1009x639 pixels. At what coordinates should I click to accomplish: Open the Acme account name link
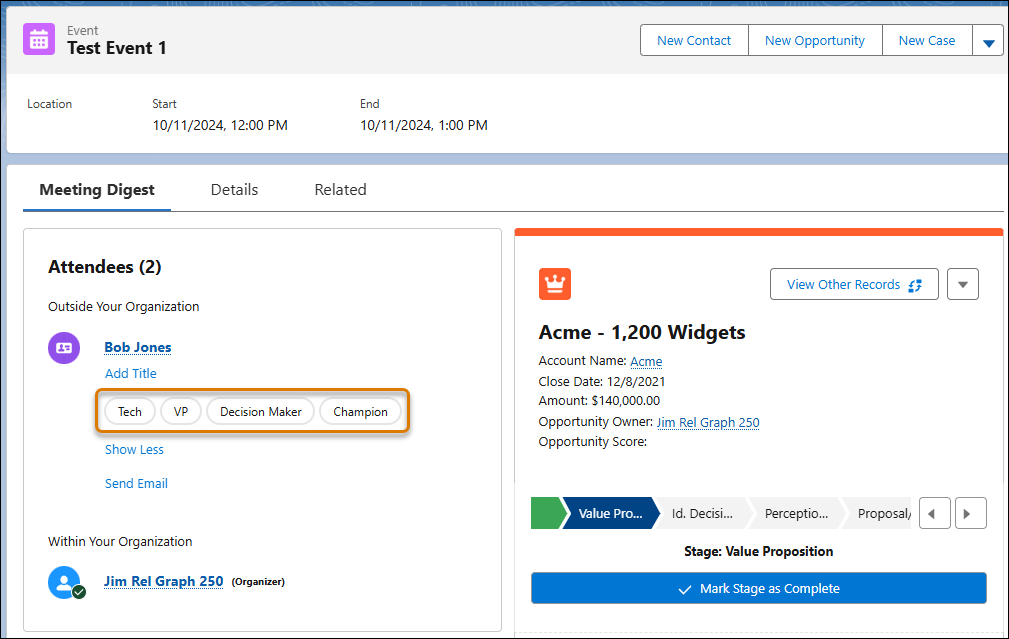coord(646,361)
